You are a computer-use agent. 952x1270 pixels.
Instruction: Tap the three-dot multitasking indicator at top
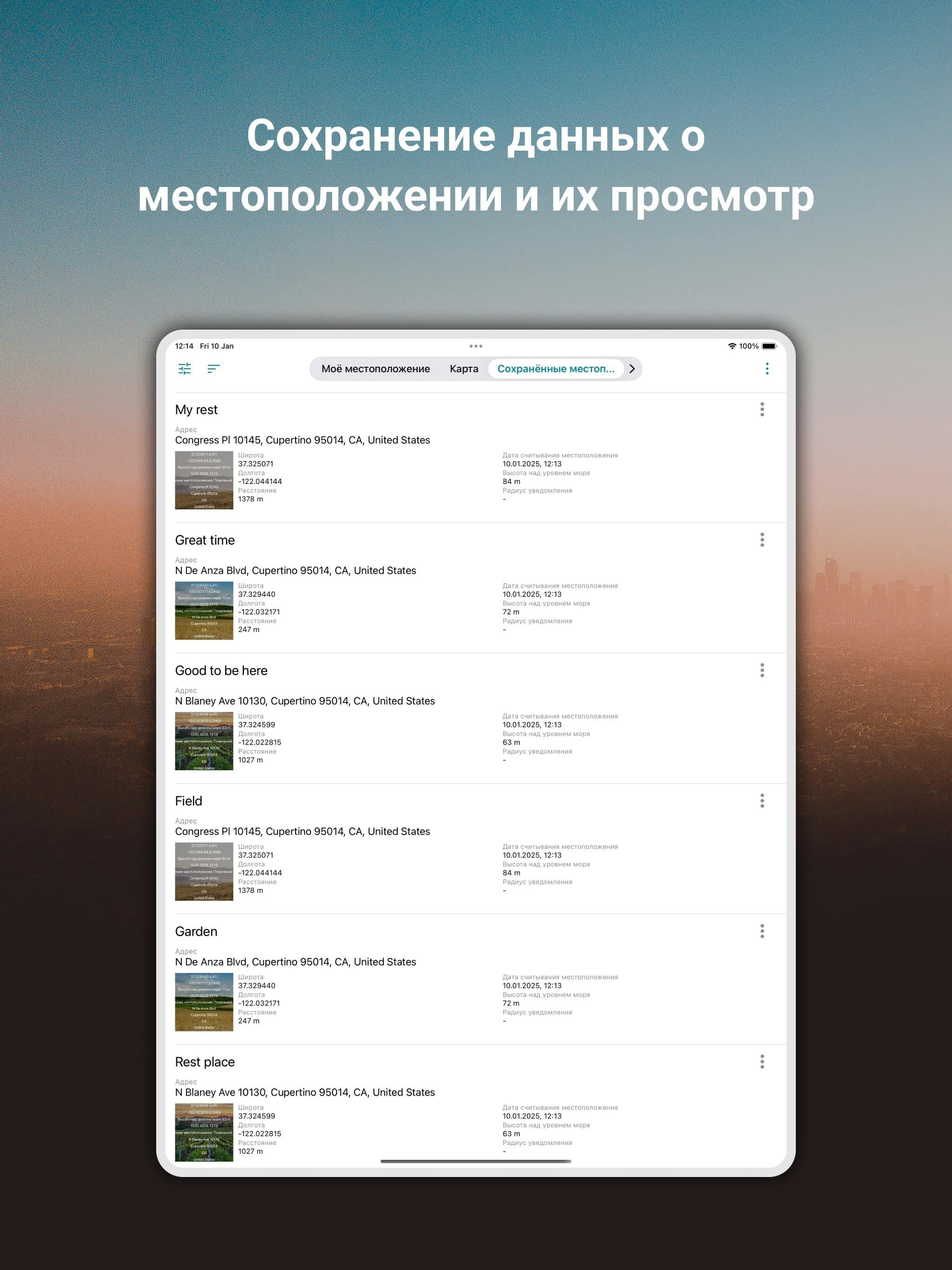(476, 346)
